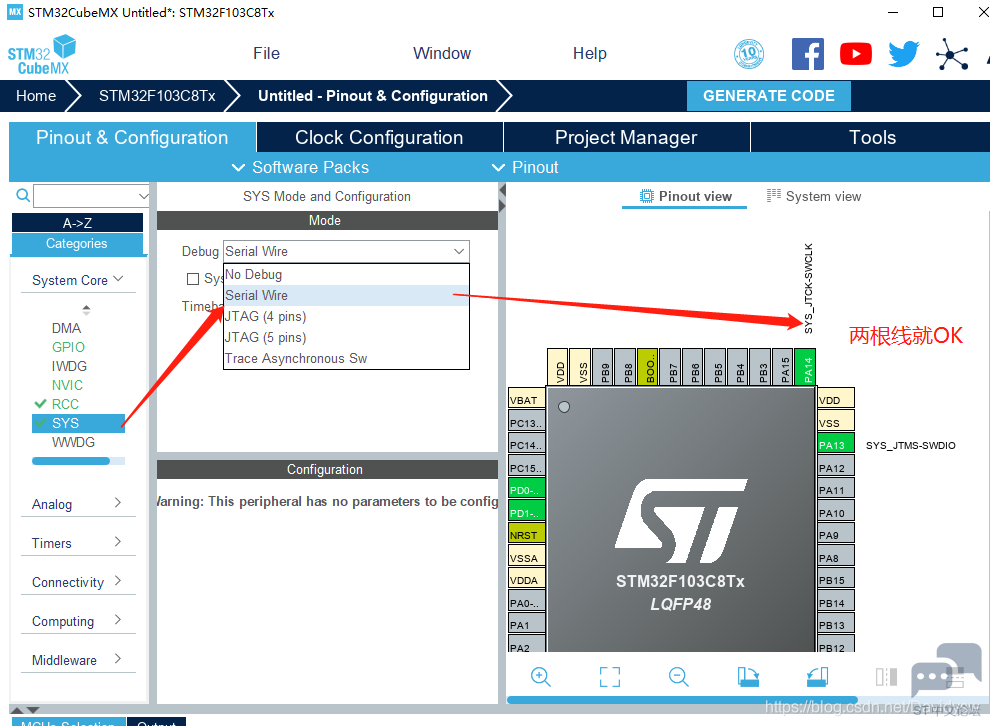Screen dimensions: 990x726
Task: Click the search magnifier icon
Action: [23, 195]
